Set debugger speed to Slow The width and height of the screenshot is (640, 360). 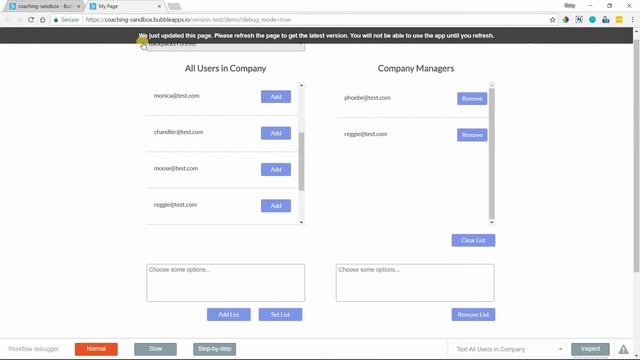tap(156, 349)
